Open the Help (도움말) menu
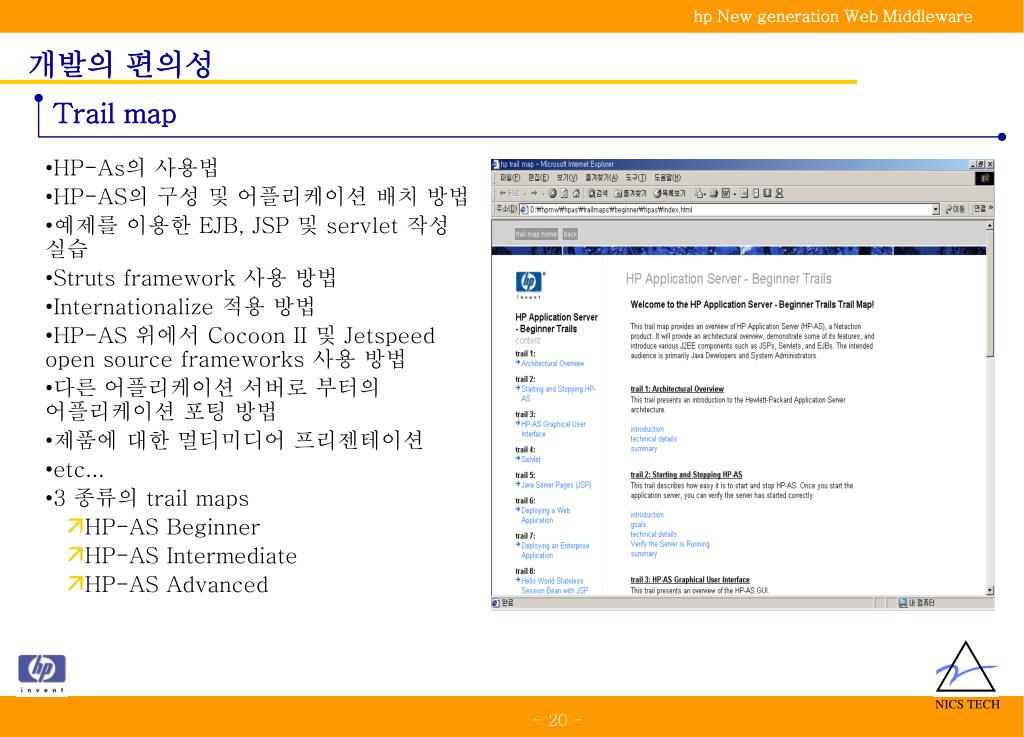This screenshot has width=1024, height=737. tap(667, 178)
